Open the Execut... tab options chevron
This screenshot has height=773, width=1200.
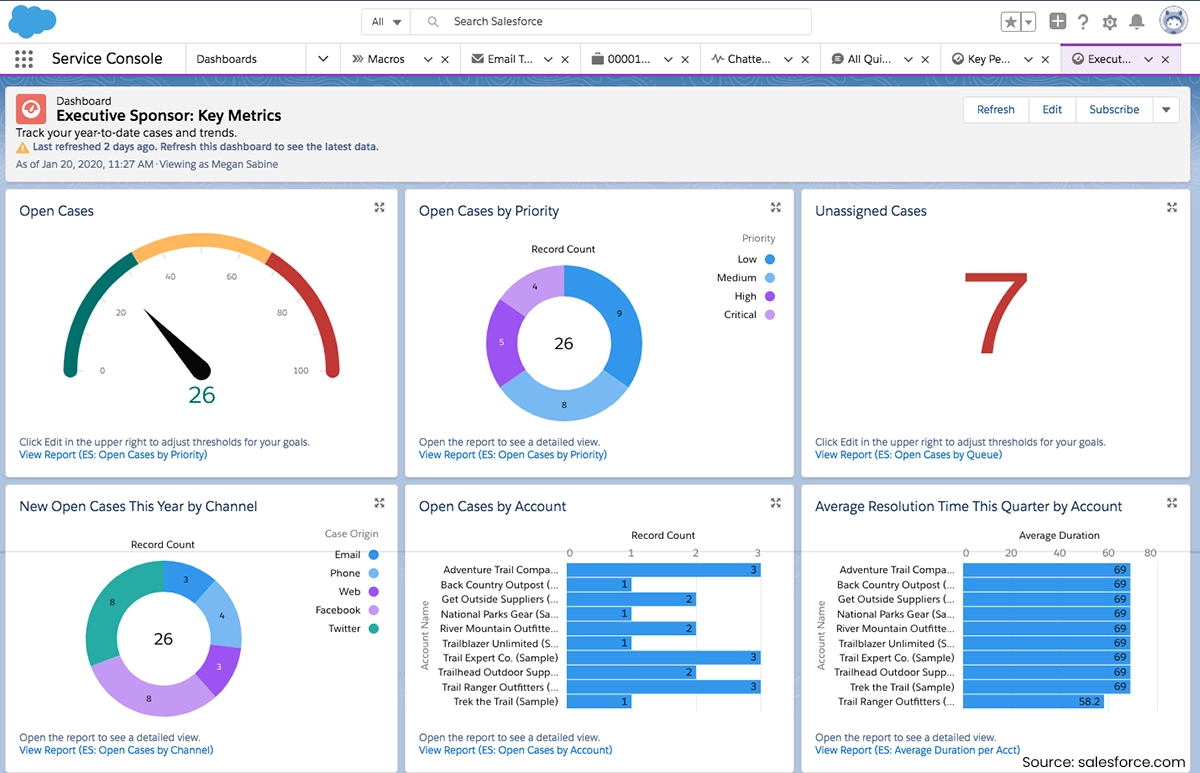(x=1148, y=59)
